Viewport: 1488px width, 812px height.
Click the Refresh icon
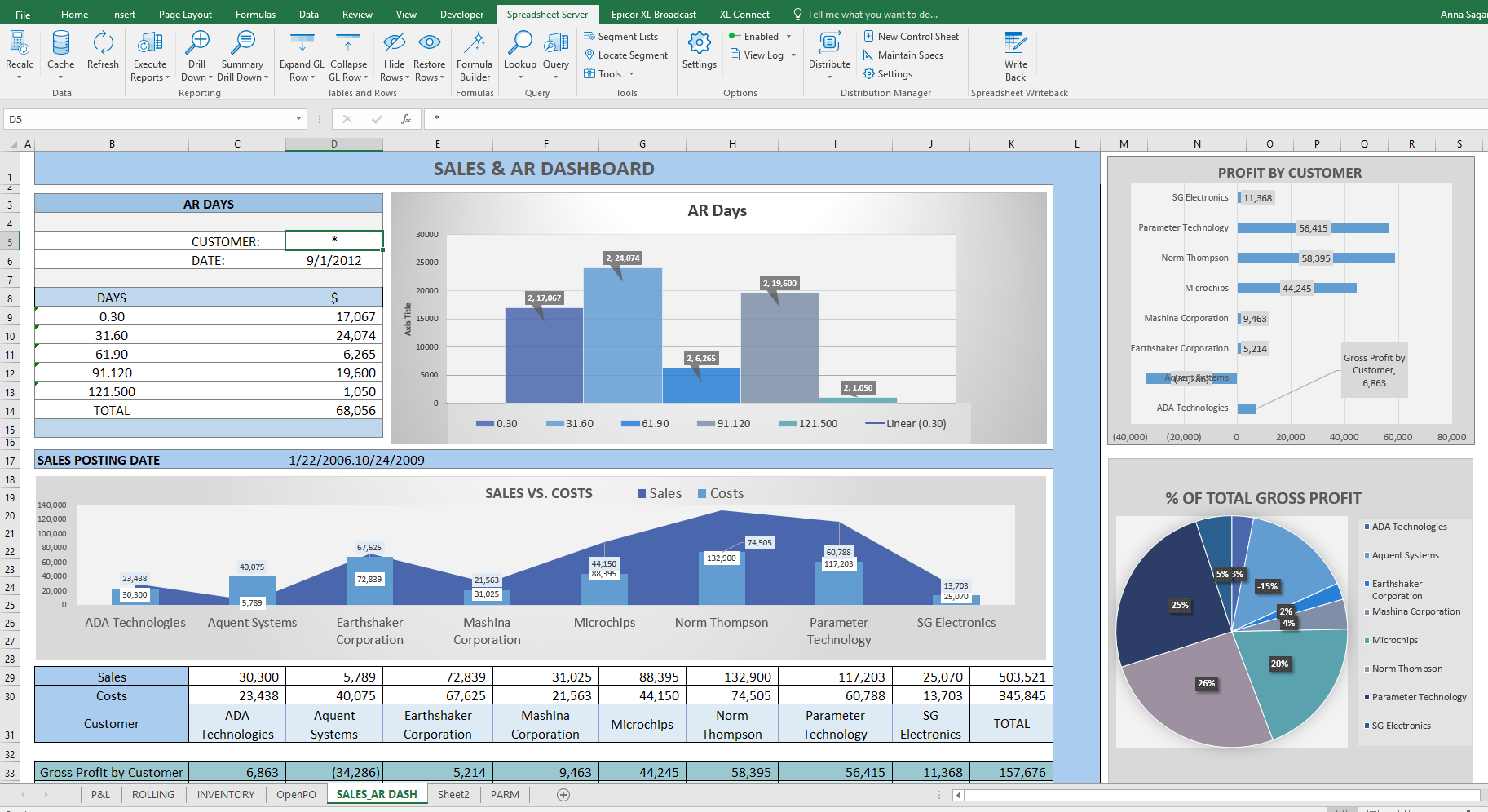coord(103,45)
